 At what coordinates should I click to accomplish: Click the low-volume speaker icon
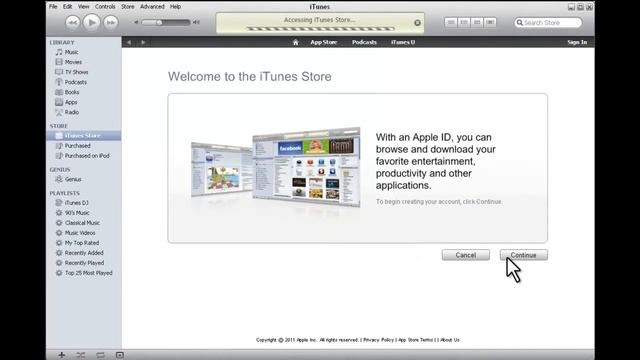pyautogui.click(x=136, y=22)
